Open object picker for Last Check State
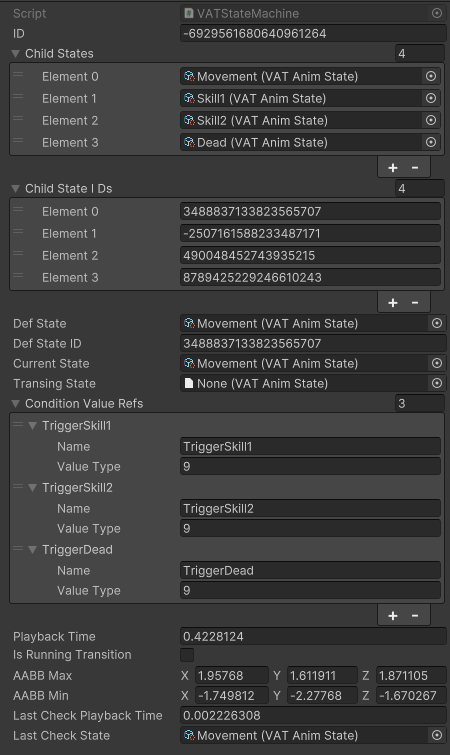 click(437, 735)
